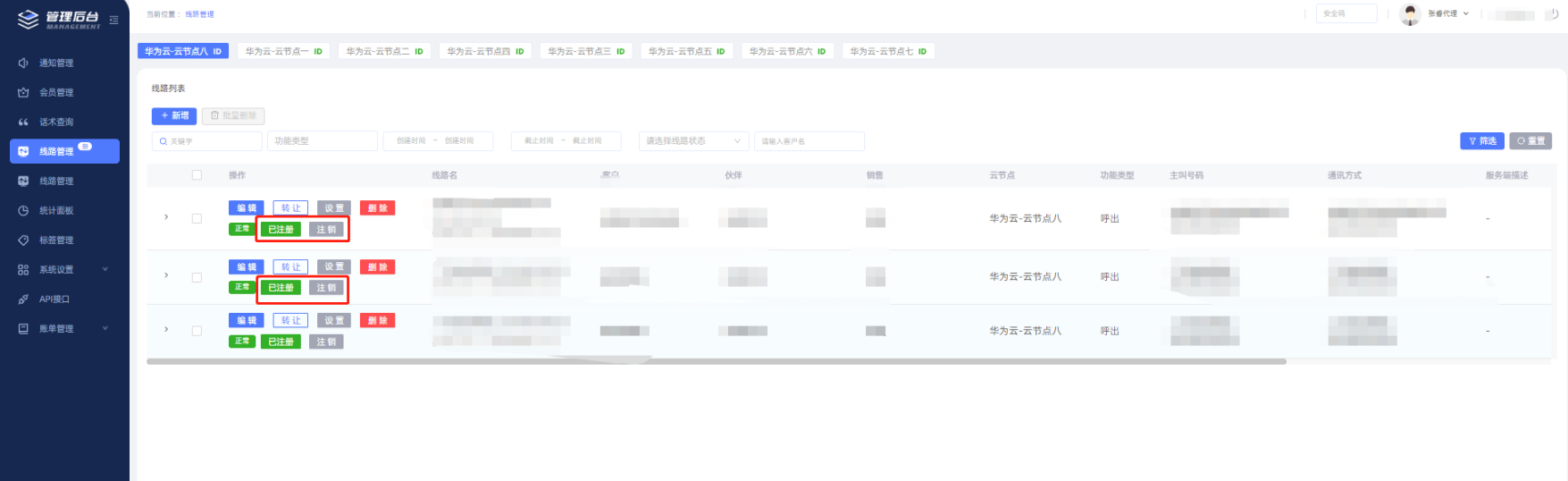The width and height of the screenshot is (1568, 481).
Task: Switch to 华为云-云节点五 tab
Action: point(686,52)
